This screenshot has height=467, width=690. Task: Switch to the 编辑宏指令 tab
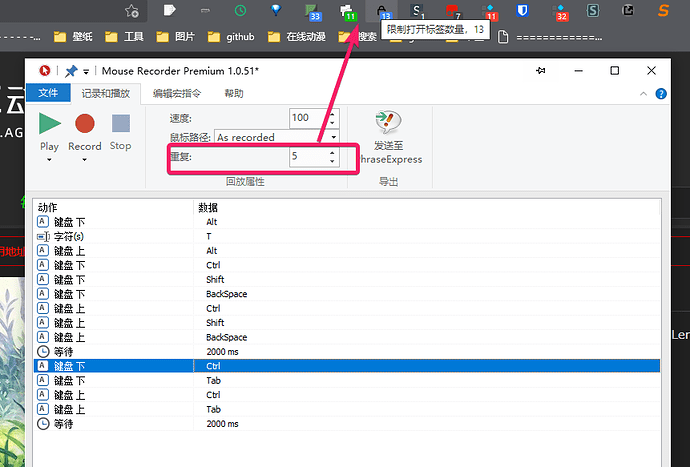177,93
